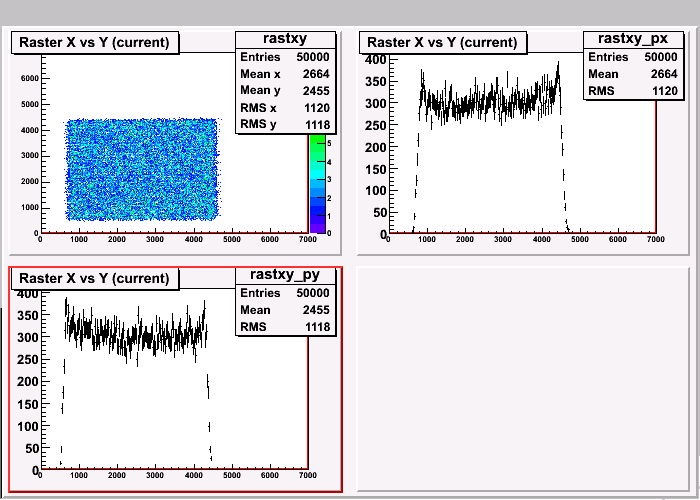The image size is (700, 500).
Task: Click the 'rastxy_px' statistics box header
Action: (x=633, y=39)
